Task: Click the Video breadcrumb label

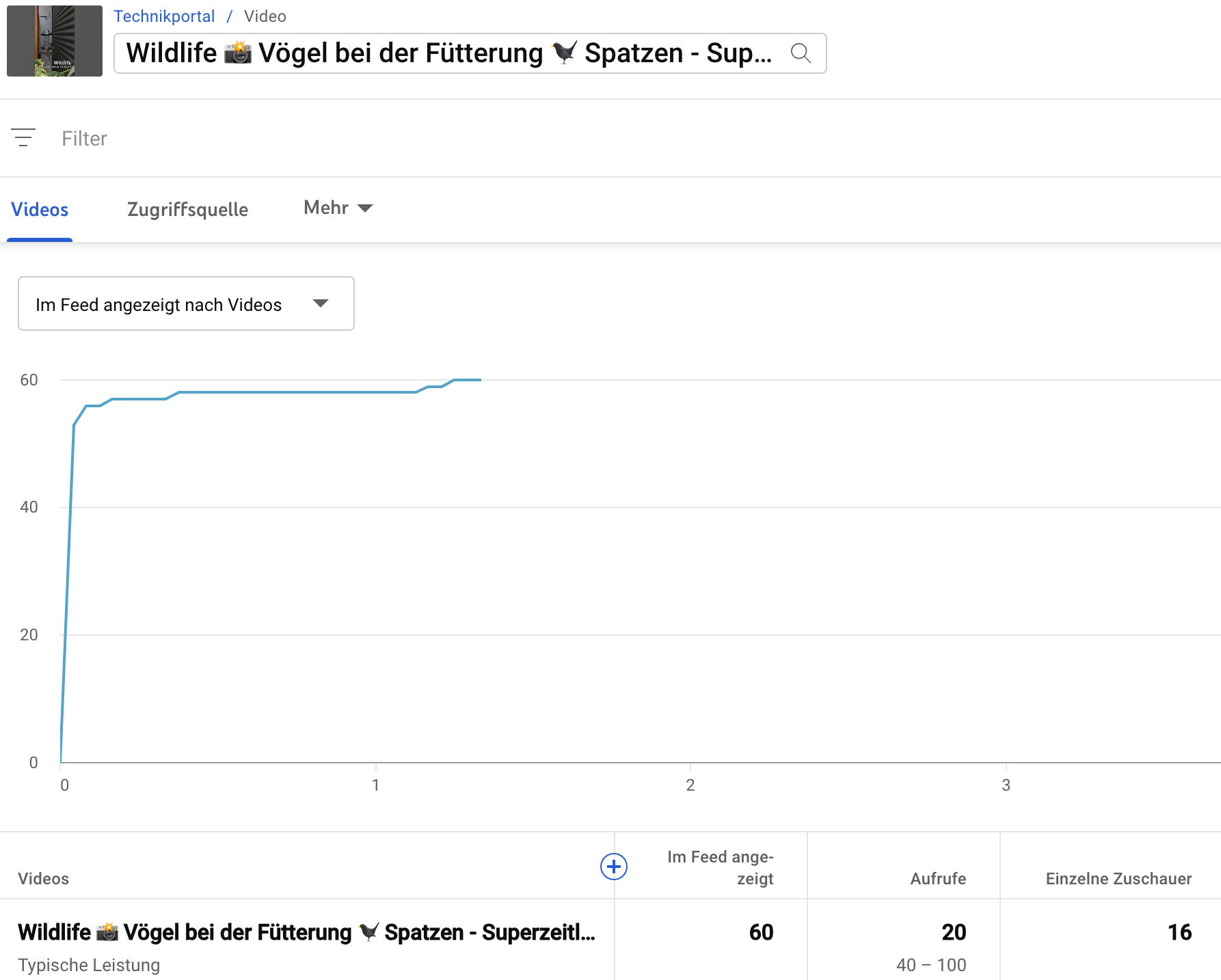Action: coord(265,16)
